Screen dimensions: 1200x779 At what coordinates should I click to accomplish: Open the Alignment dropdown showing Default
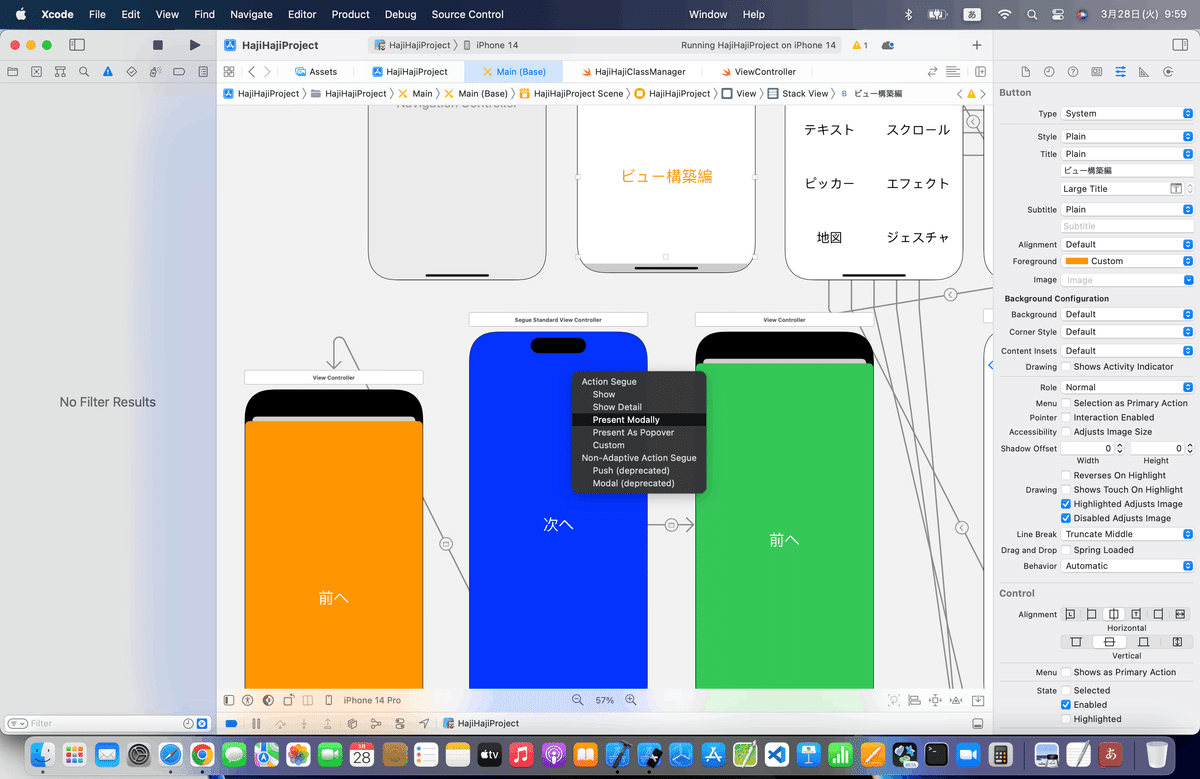coord(1127,244)
